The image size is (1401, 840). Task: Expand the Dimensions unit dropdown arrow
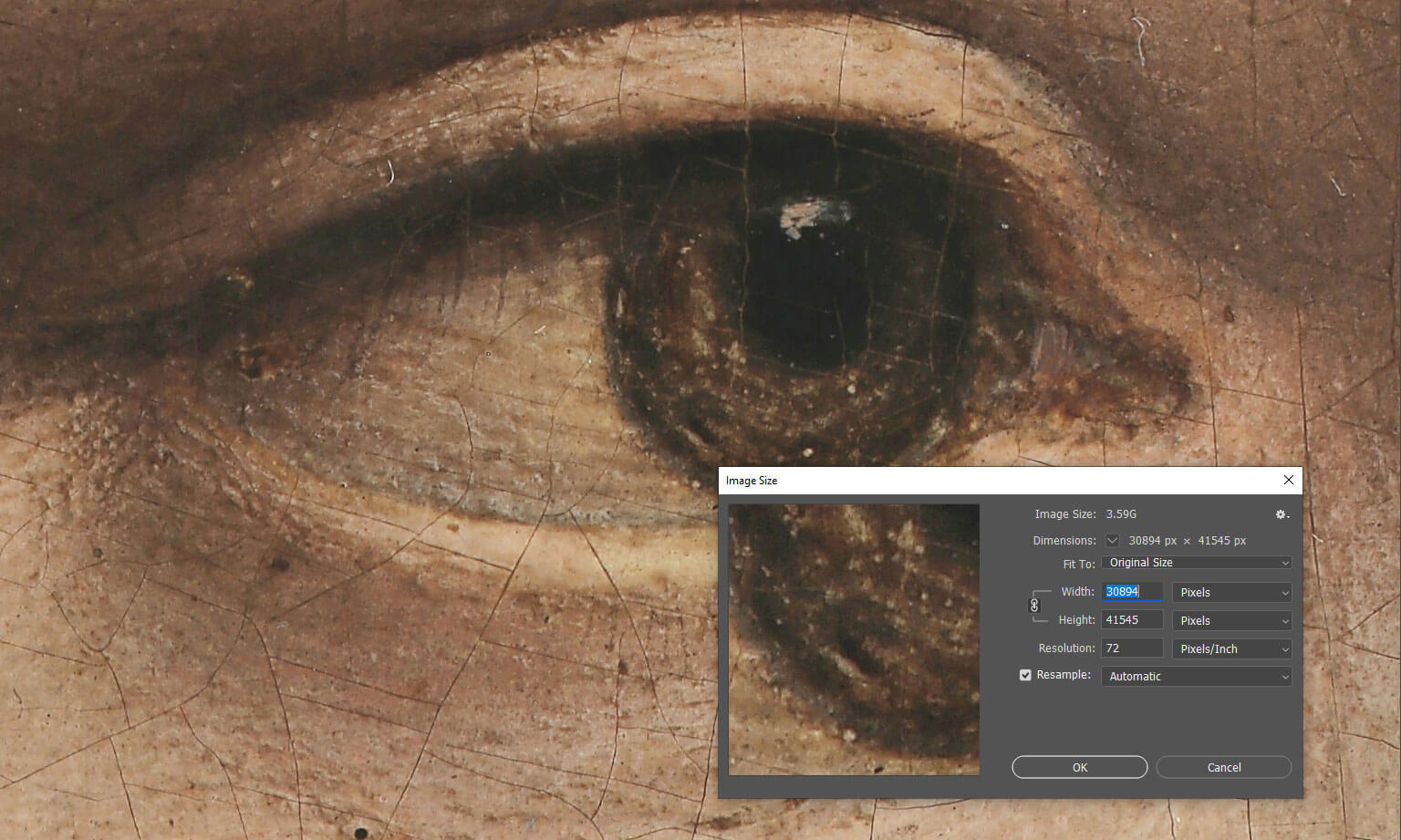pos(1112,541)
